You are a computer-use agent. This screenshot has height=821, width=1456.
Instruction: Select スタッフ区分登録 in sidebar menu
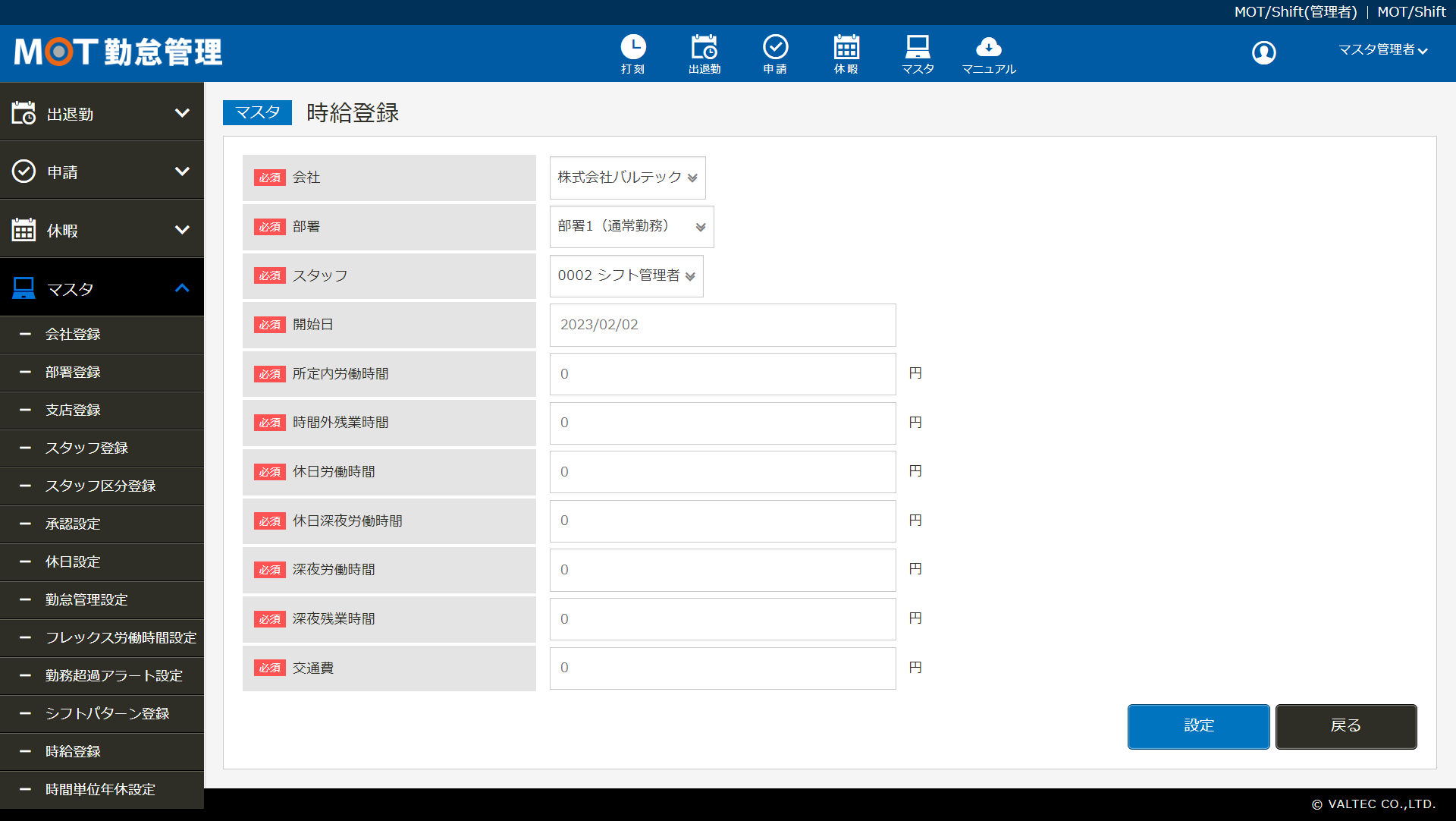click(102, 486)
